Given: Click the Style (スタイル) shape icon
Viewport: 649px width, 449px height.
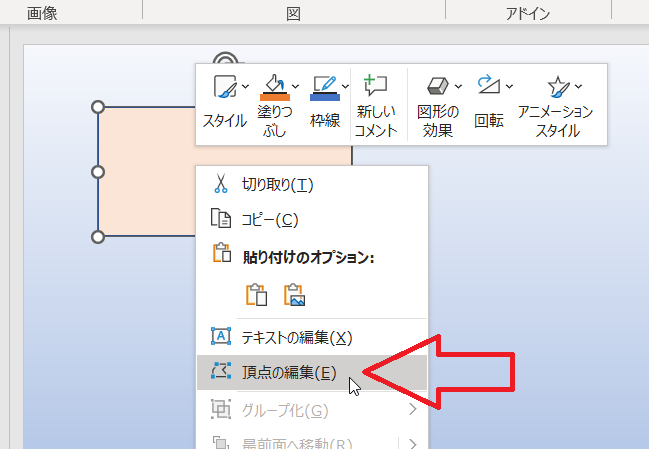Looking at the screenshot, I should [x=224, y=88].
